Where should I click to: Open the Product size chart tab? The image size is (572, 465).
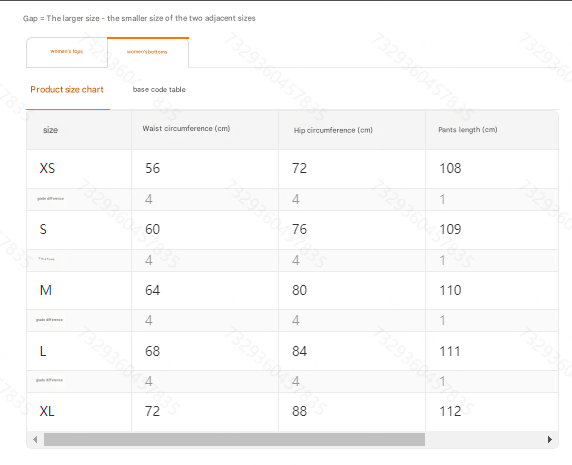point(67,90)
